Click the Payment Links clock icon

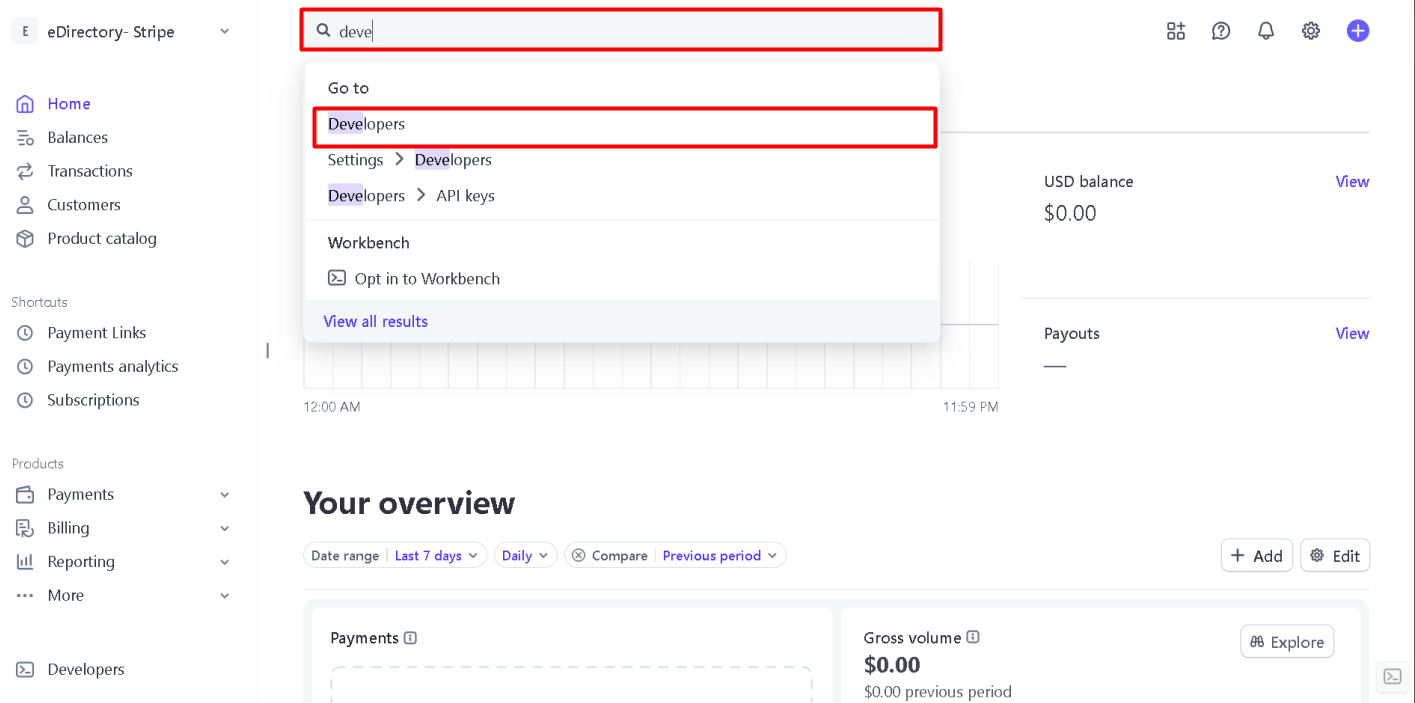point(25,333)
